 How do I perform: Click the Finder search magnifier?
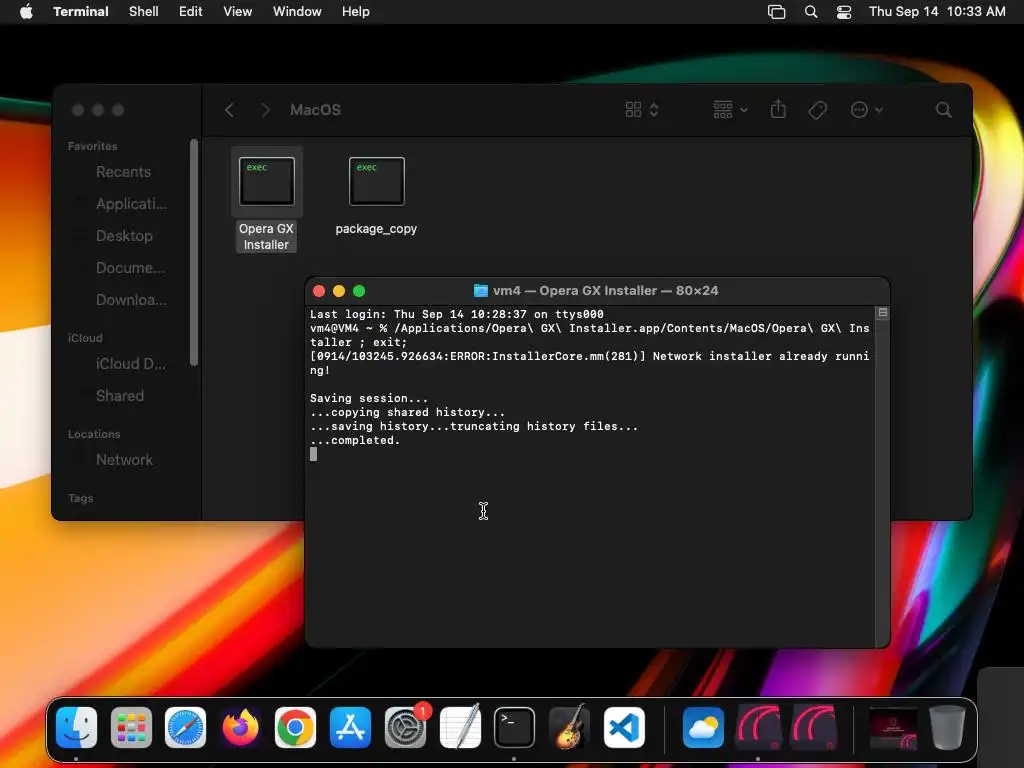943,110
